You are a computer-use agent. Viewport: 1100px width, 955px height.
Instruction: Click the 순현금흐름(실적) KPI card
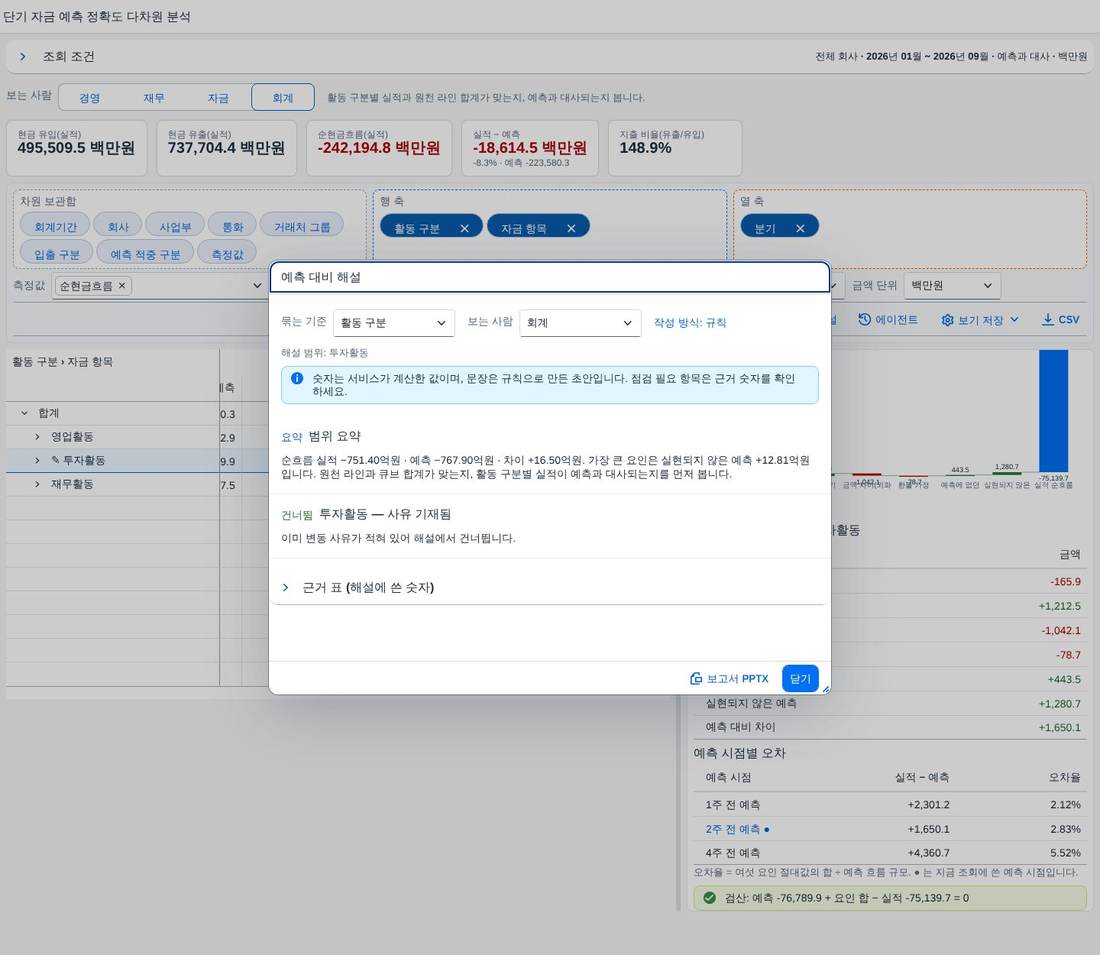pyautogui.click(x=379, y=148)
